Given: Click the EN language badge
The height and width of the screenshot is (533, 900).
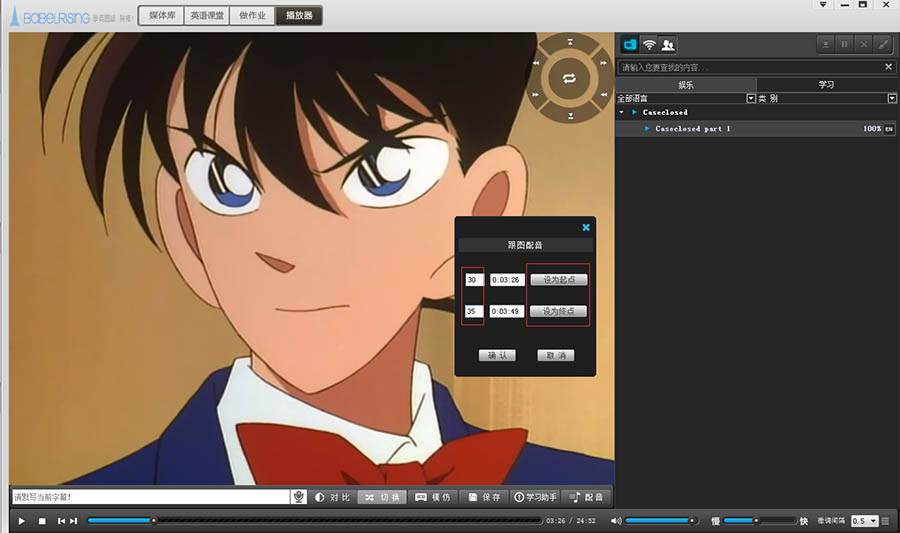Looking at the screenshot, I should [x=889, y=129].
